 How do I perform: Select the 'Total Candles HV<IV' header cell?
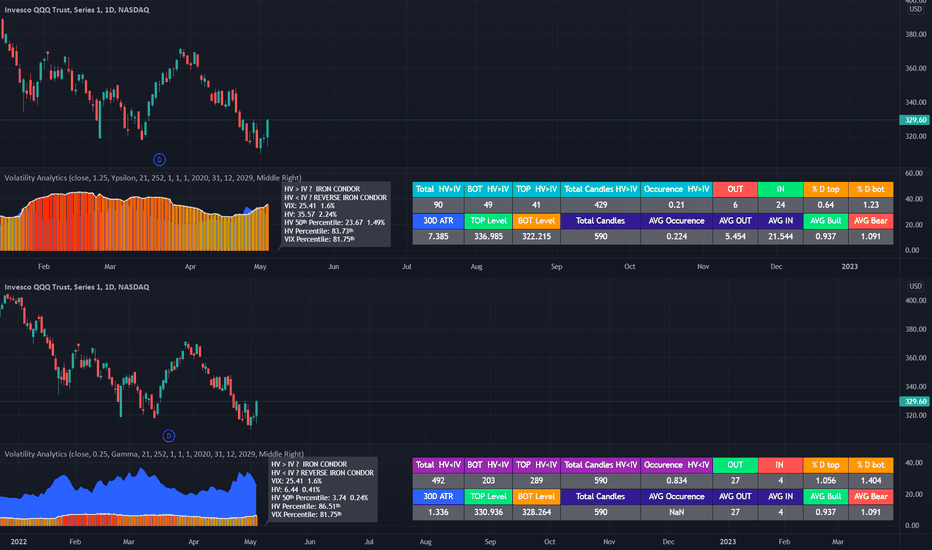[600, 465]
